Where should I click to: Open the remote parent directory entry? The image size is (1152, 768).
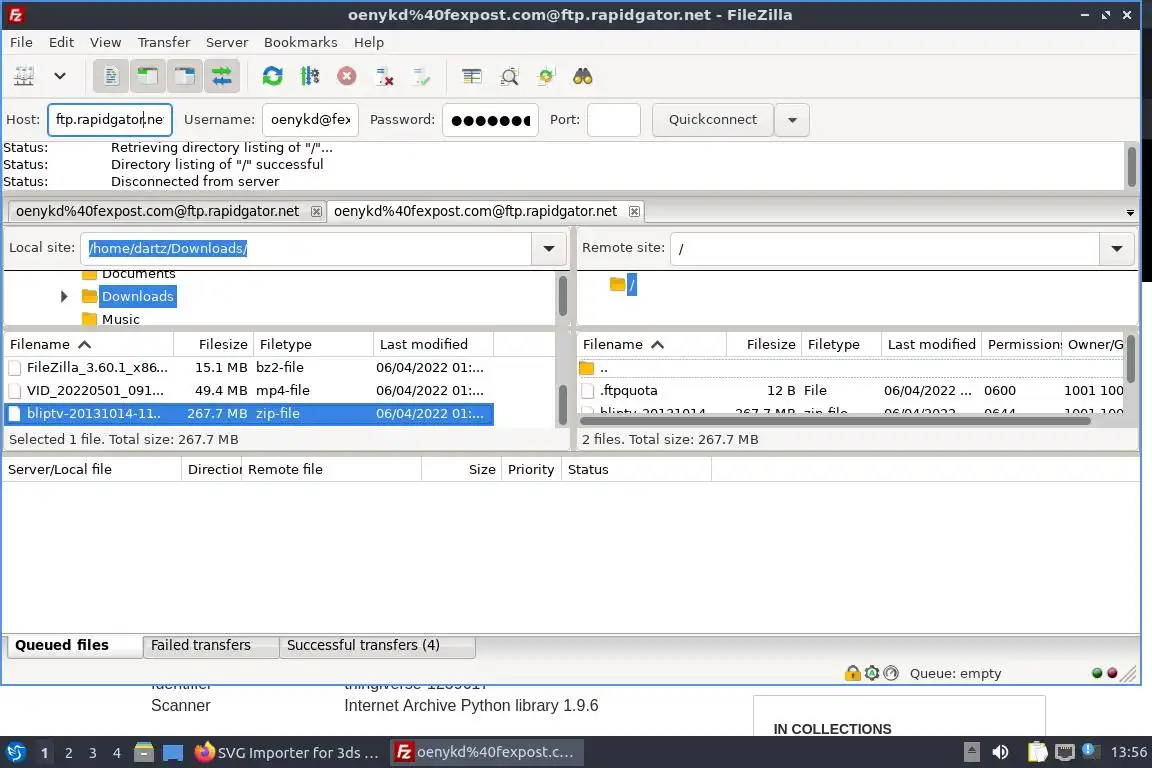pyautogui.click(x=851, y=368)
